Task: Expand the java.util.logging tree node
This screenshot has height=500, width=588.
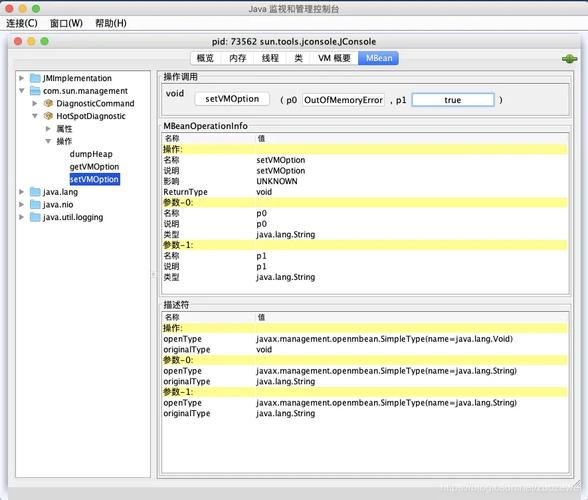Action: 22,217
